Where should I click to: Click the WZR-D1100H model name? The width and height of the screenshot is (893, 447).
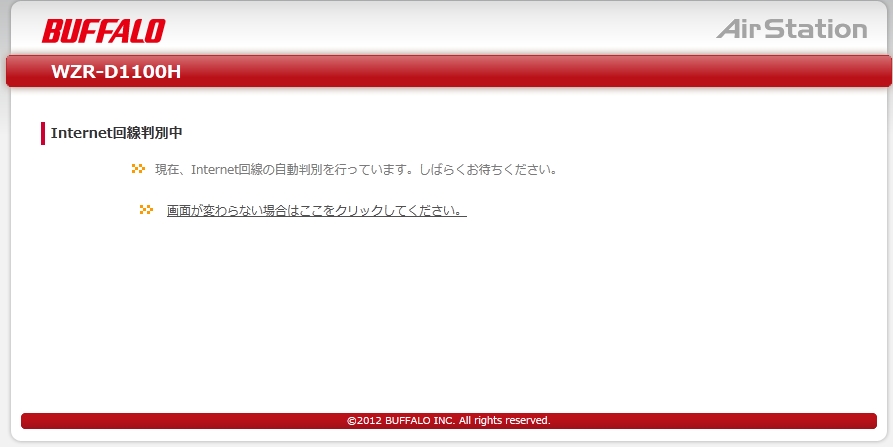tap(116, 72)
